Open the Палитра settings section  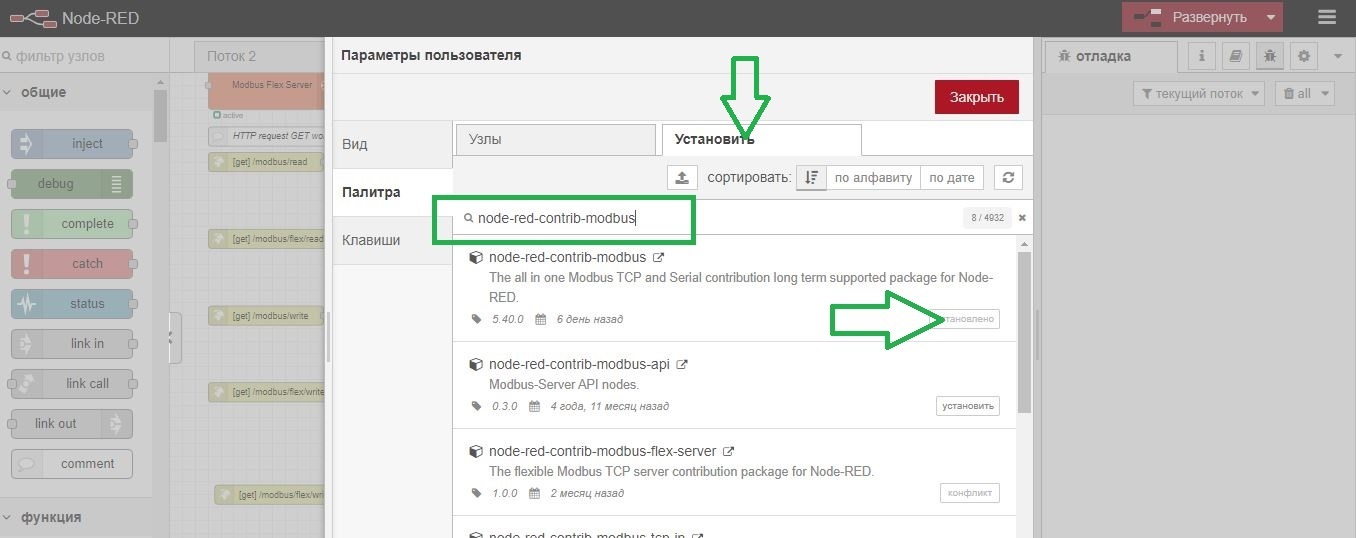point(393,192)
